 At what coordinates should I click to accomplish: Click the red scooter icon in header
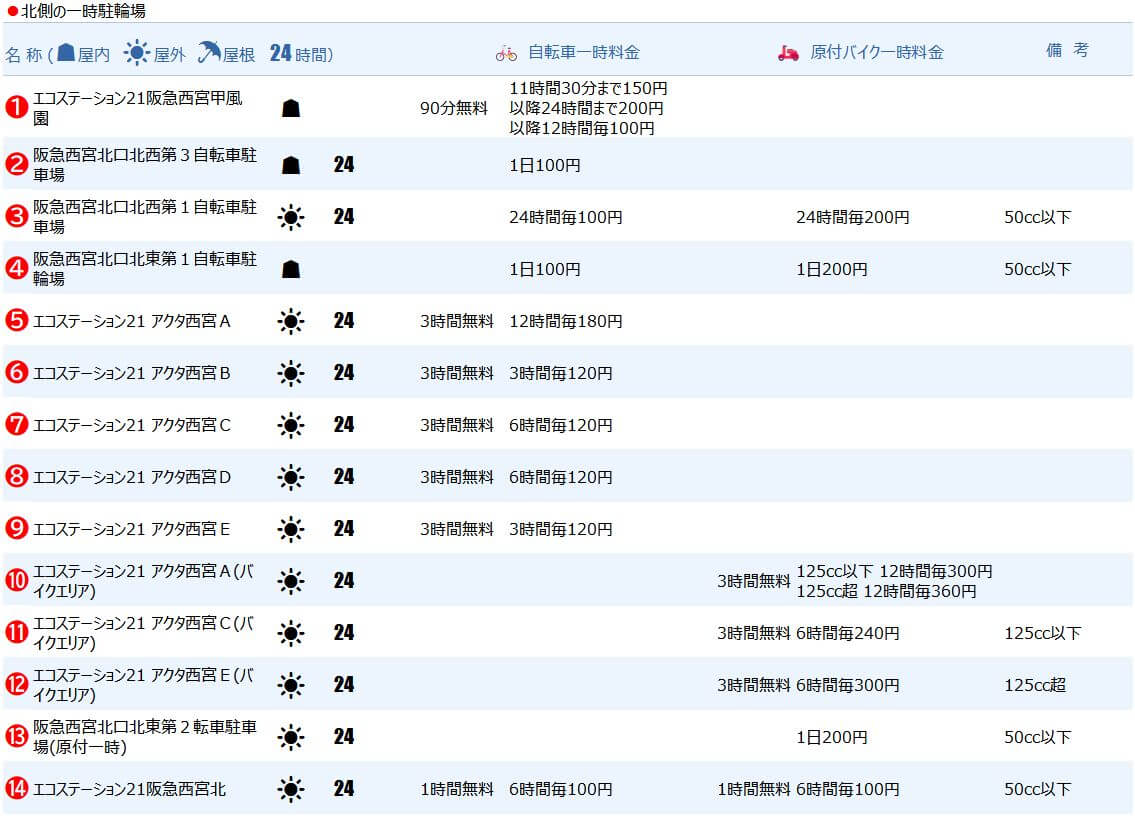788,53
